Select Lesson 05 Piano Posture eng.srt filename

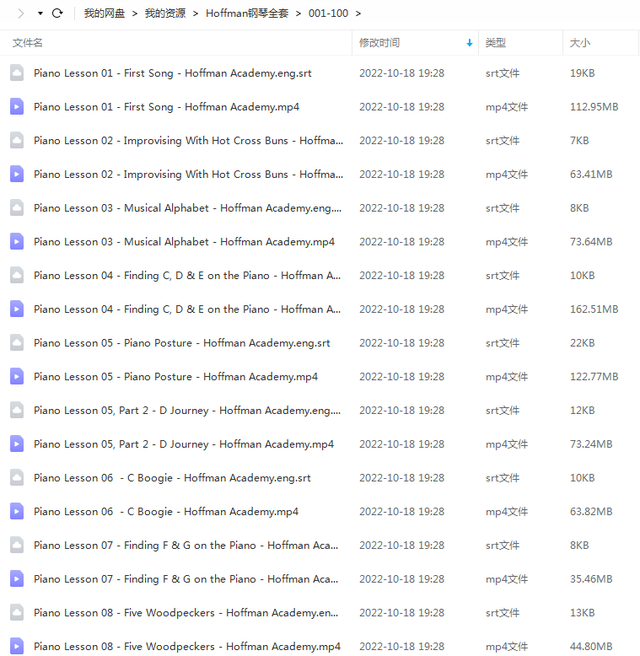coord(182,343)
